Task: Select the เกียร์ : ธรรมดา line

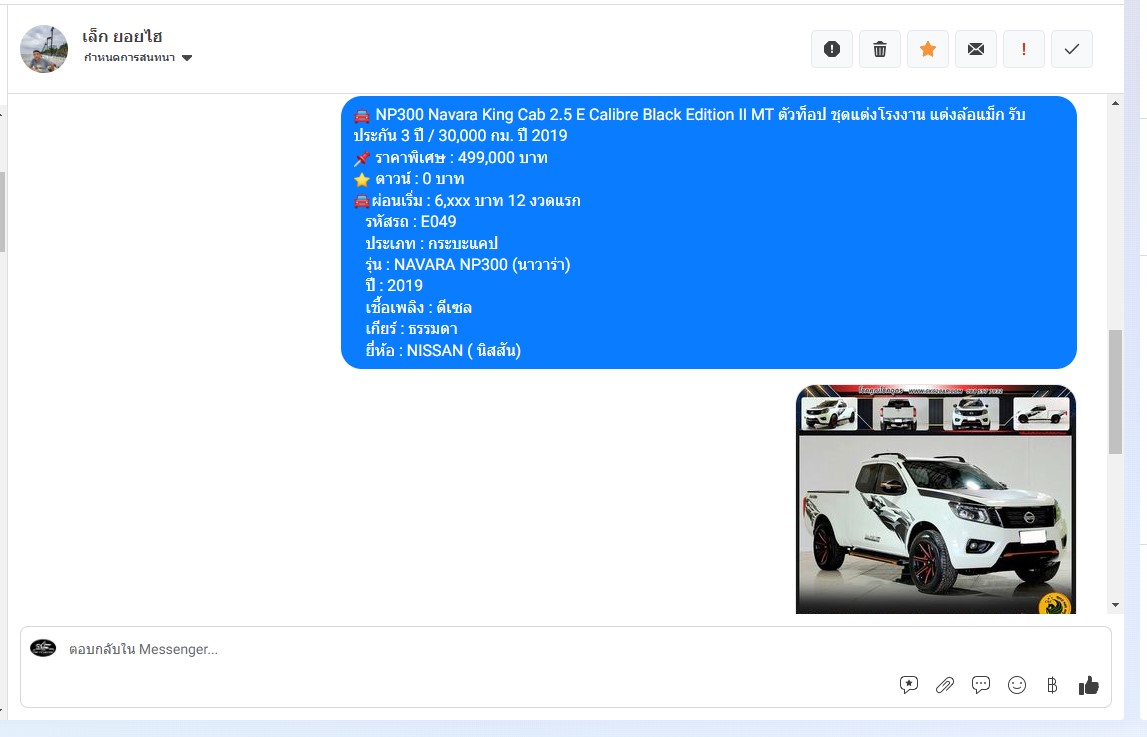Action: tap(411, 329)
